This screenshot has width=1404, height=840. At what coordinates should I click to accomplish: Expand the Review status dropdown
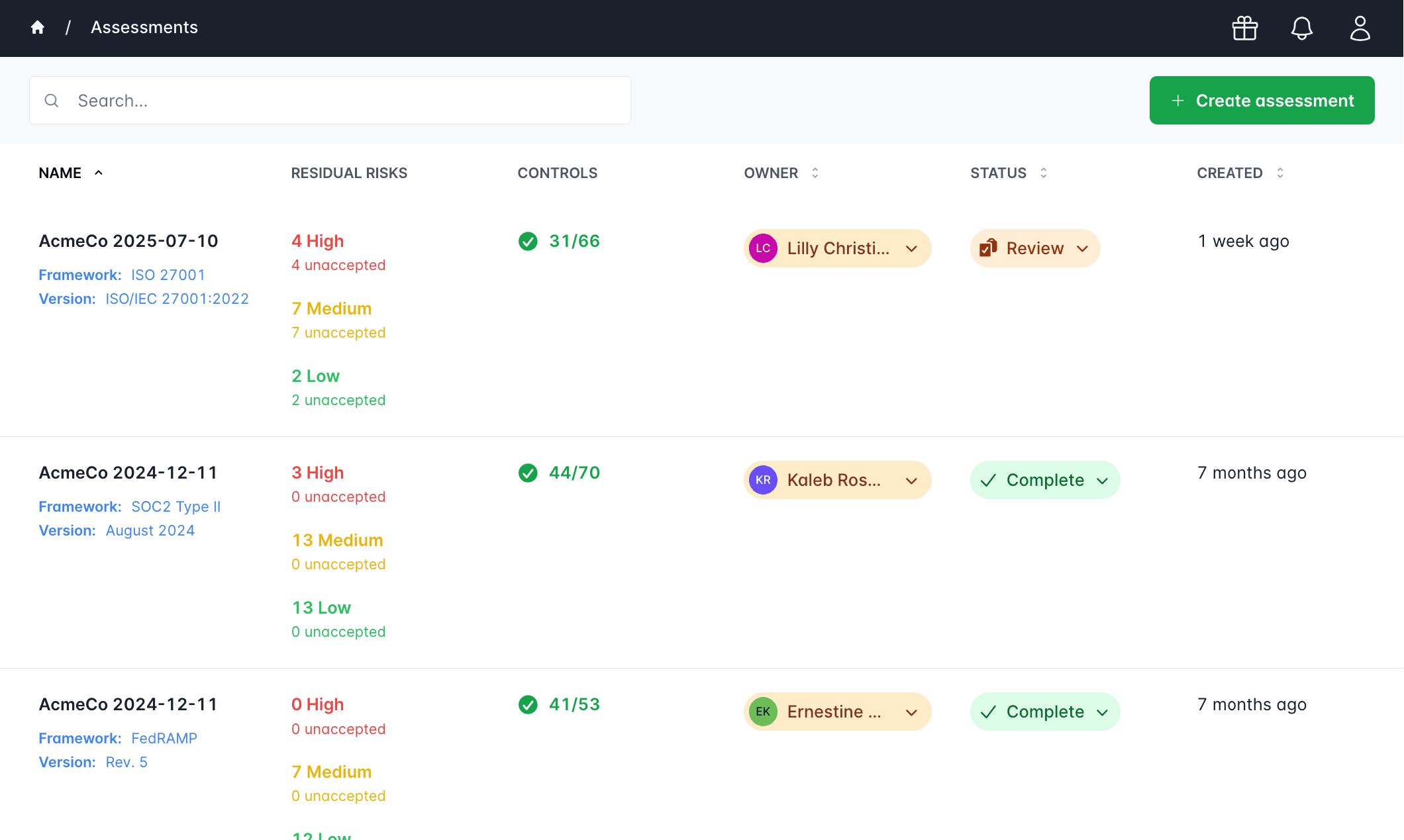(1082, 249)
